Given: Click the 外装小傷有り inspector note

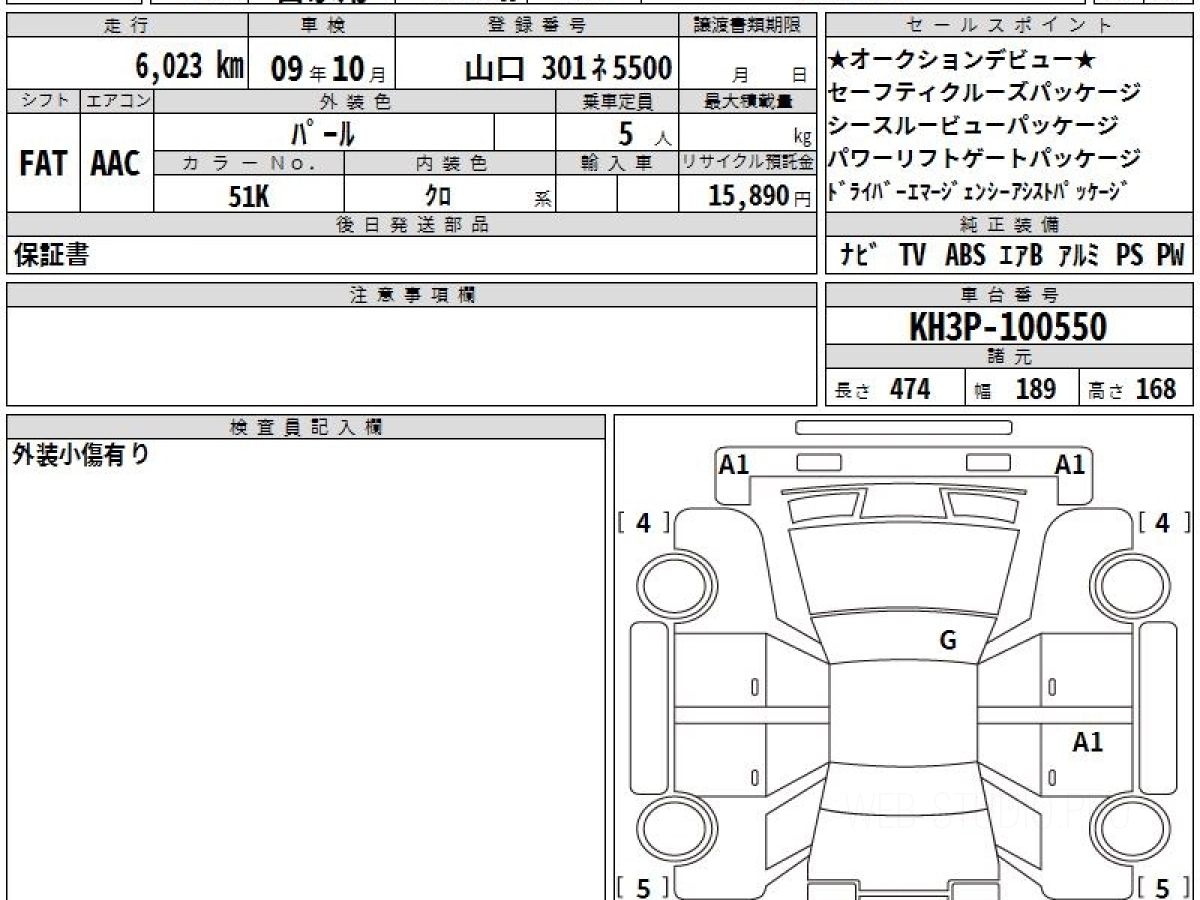Looking at the screenshot, I should 81,456.
